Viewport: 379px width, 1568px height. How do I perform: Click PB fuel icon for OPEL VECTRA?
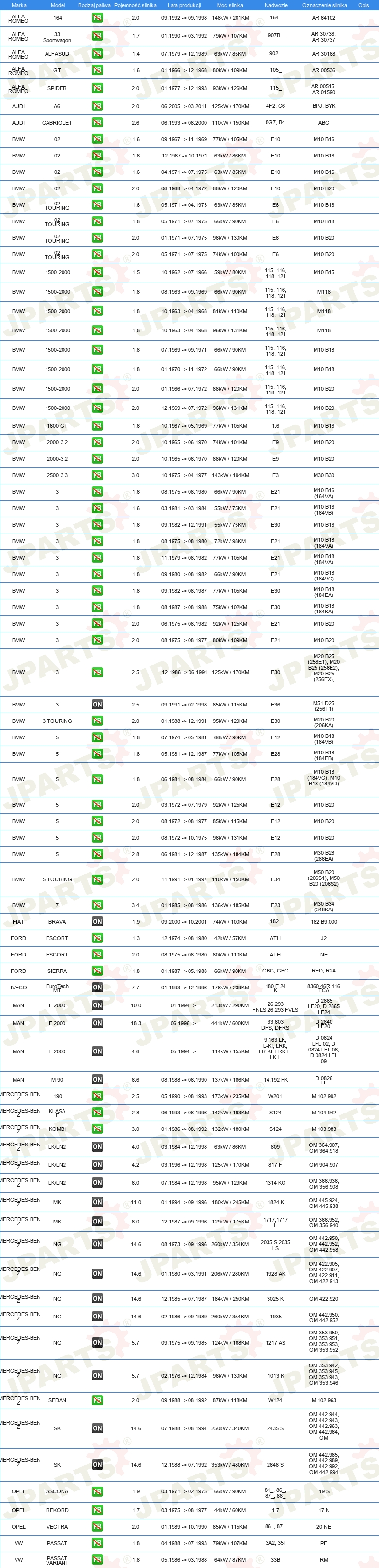coord(97,1527)
